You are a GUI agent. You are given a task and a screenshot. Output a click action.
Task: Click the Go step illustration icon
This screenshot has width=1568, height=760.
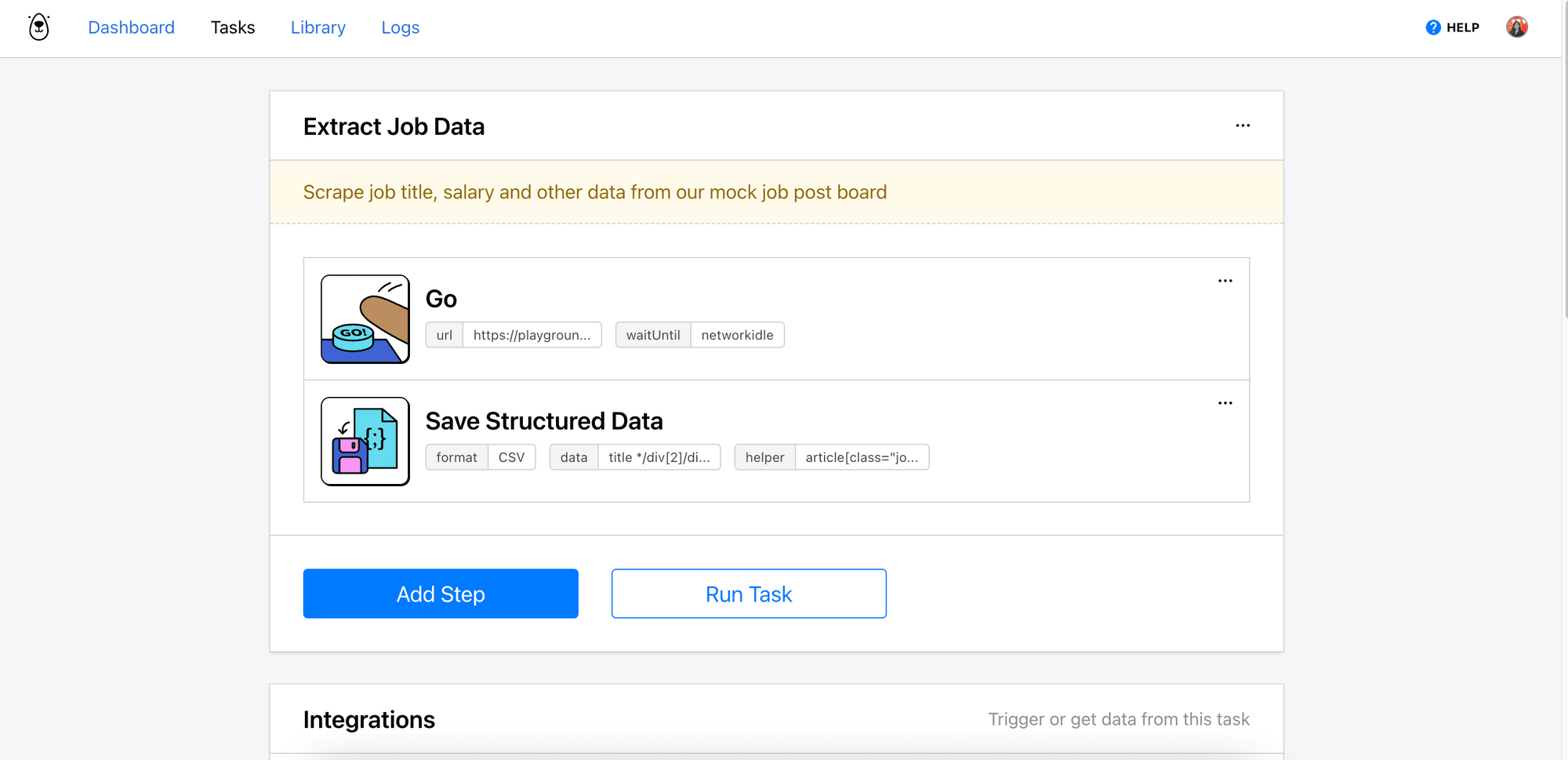(x=365, y=319)
